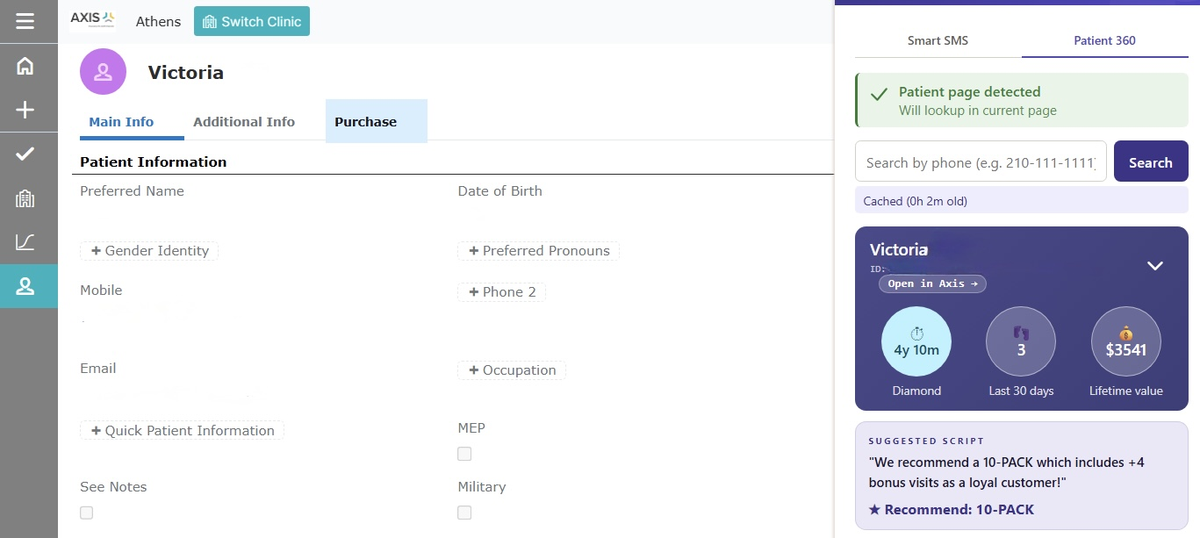Select the Patient 360 tab
The image size is (1200, 538).
[x=1104, y=41]
